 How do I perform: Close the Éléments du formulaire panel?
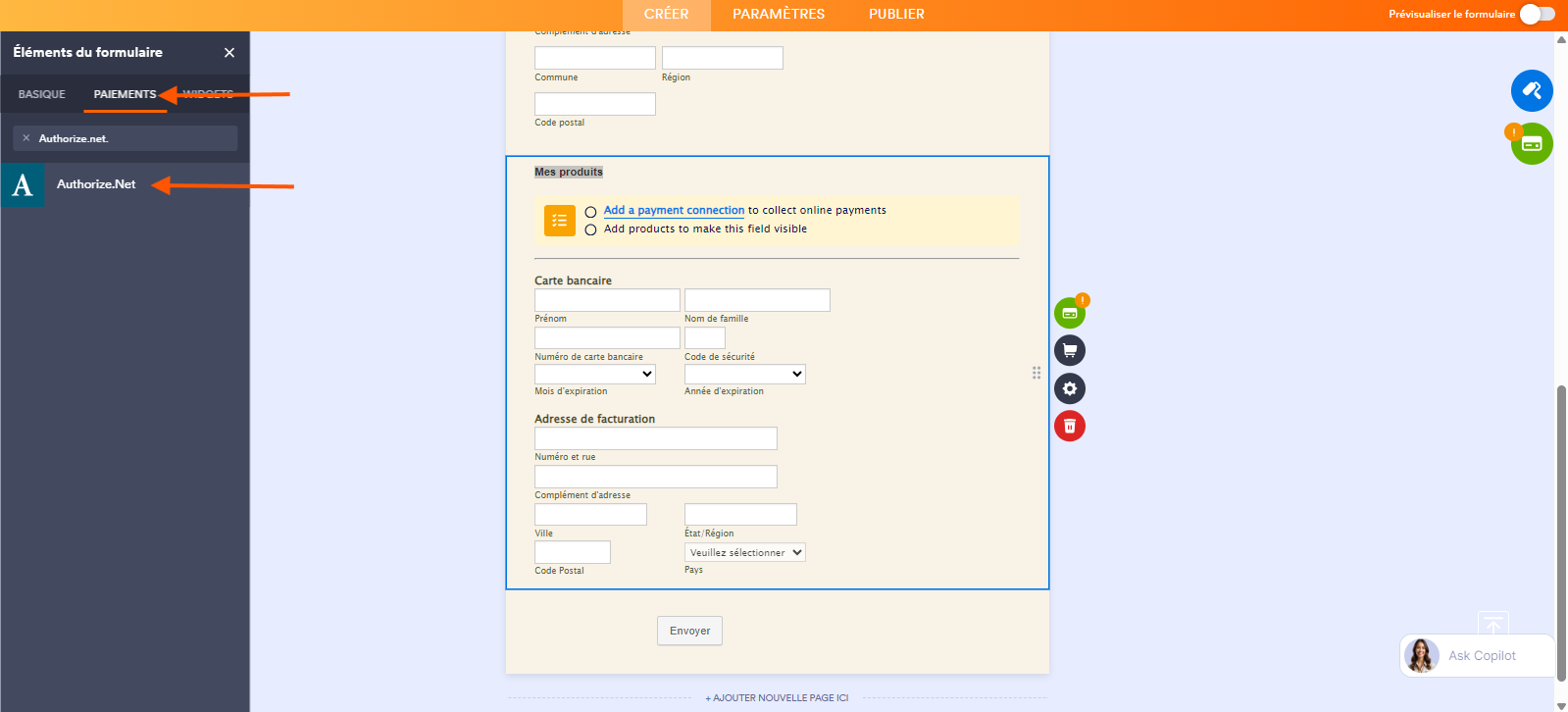coord(229,53)
